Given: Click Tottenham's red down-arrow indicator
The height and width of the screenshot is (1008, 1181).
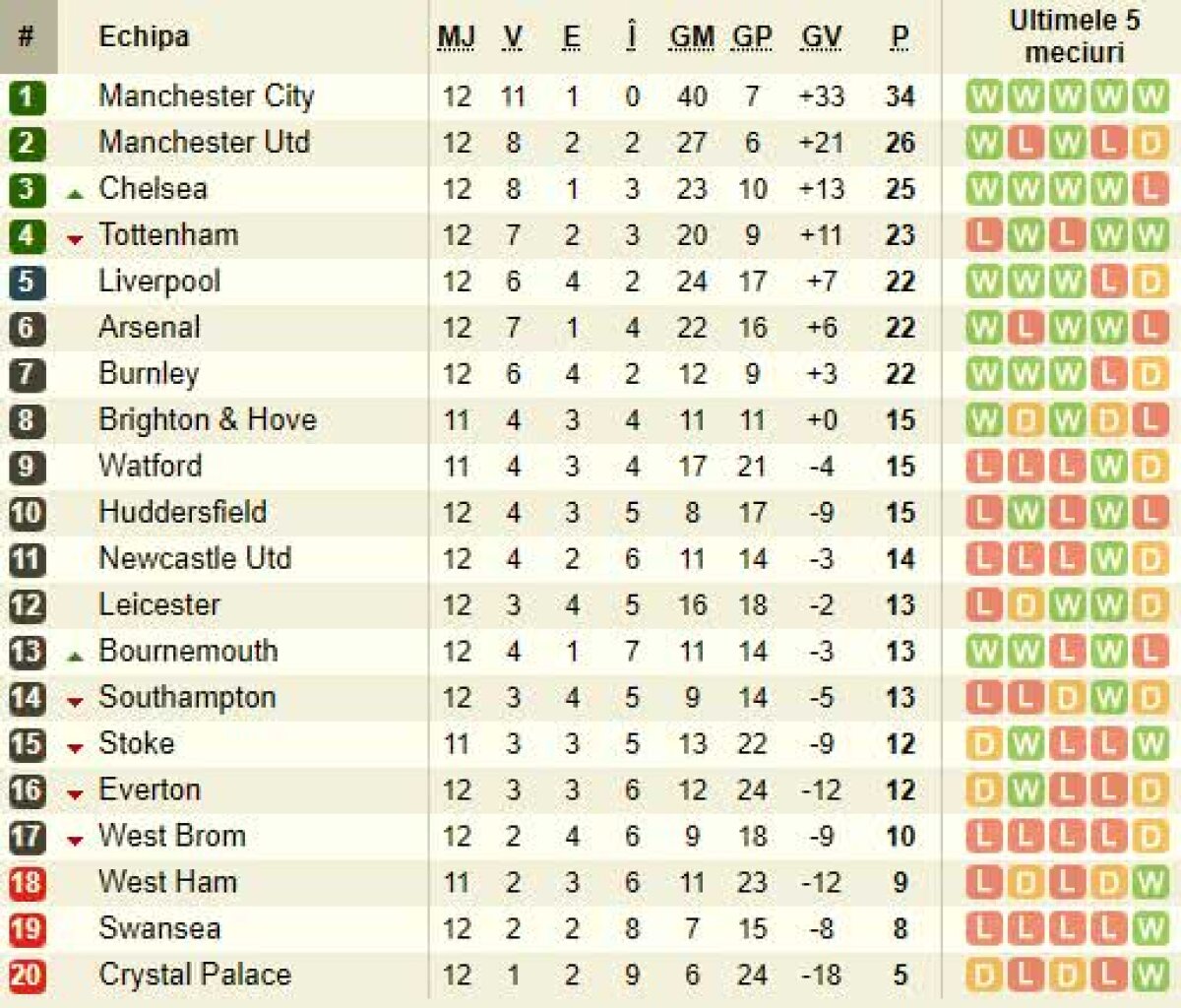Looking at the screenshot, I should coord(75,239).
